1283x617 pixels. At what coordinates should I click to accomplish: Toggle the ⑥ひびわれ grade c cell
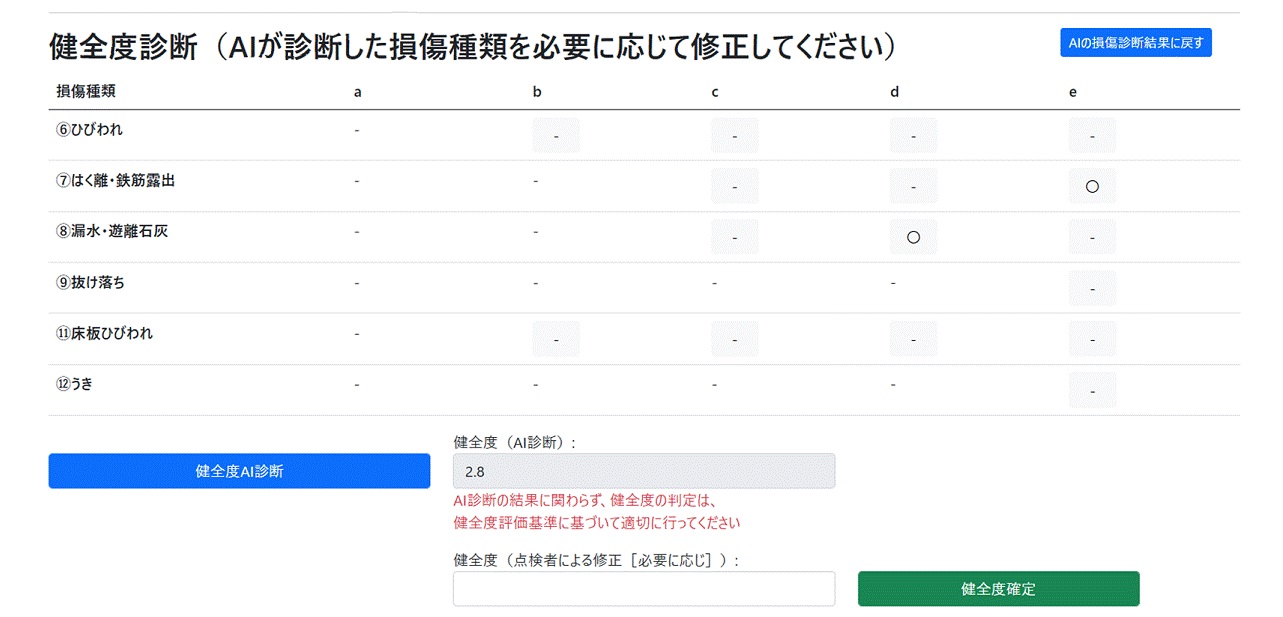pos(735,135)
